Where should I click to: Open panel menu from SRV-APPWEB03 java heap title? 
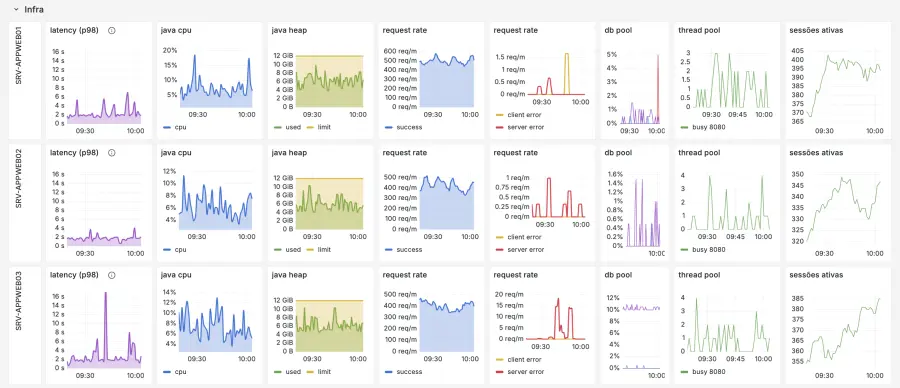pos(289,275)
